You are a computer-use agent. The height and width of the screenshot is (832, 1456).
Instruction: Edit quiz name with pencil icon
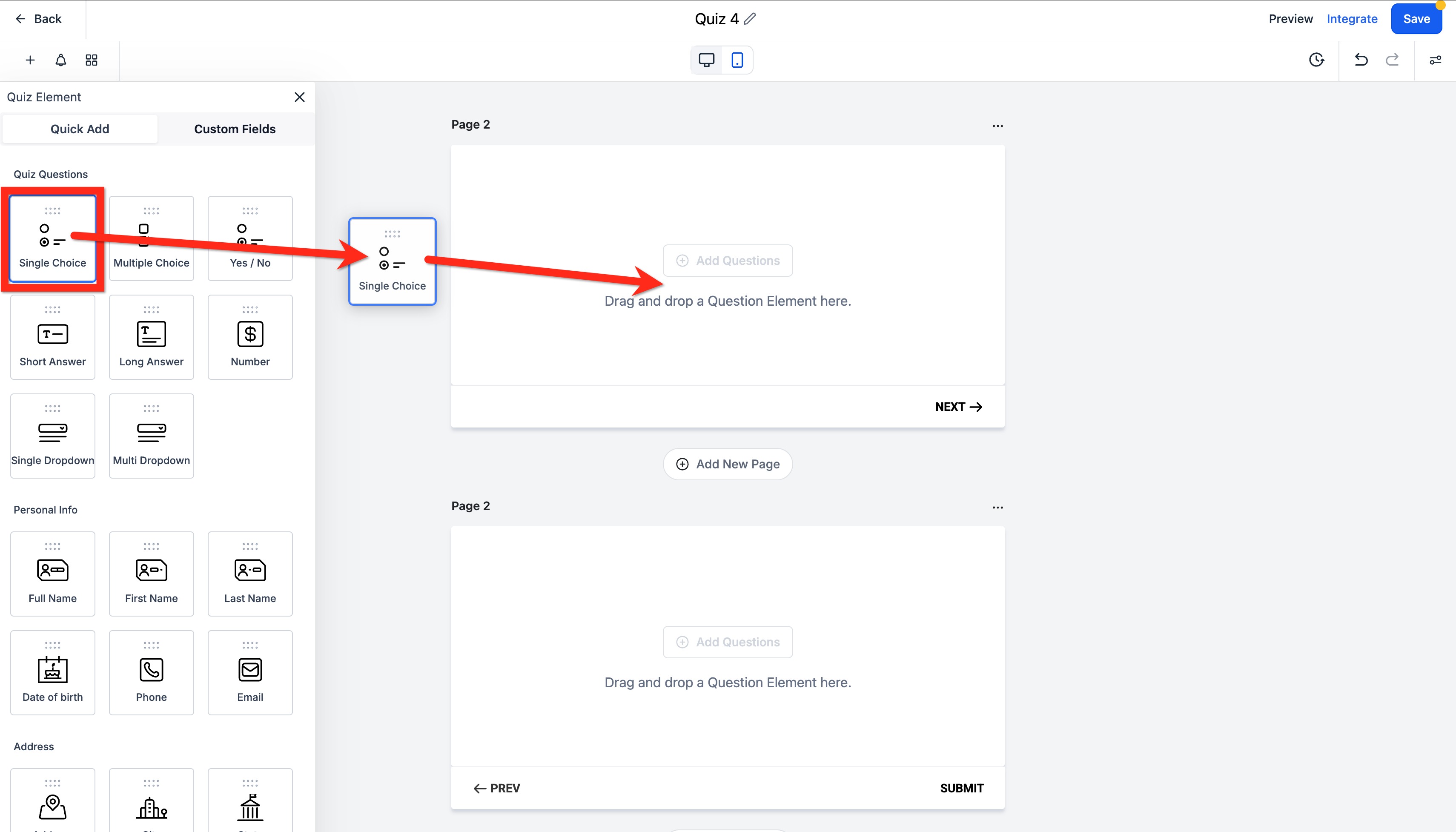pos(750,19)
